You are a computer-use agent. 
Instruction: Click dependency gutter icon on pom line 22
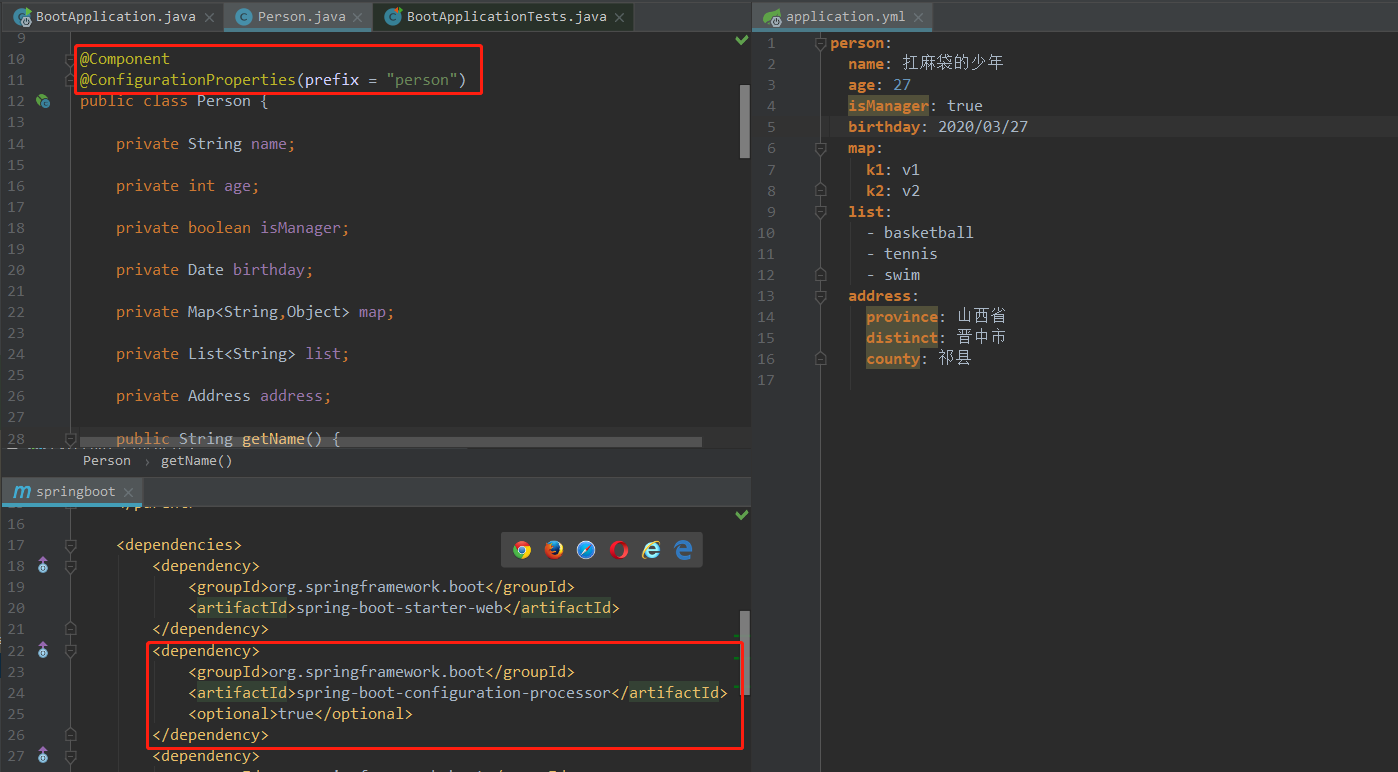click(43, 651)
